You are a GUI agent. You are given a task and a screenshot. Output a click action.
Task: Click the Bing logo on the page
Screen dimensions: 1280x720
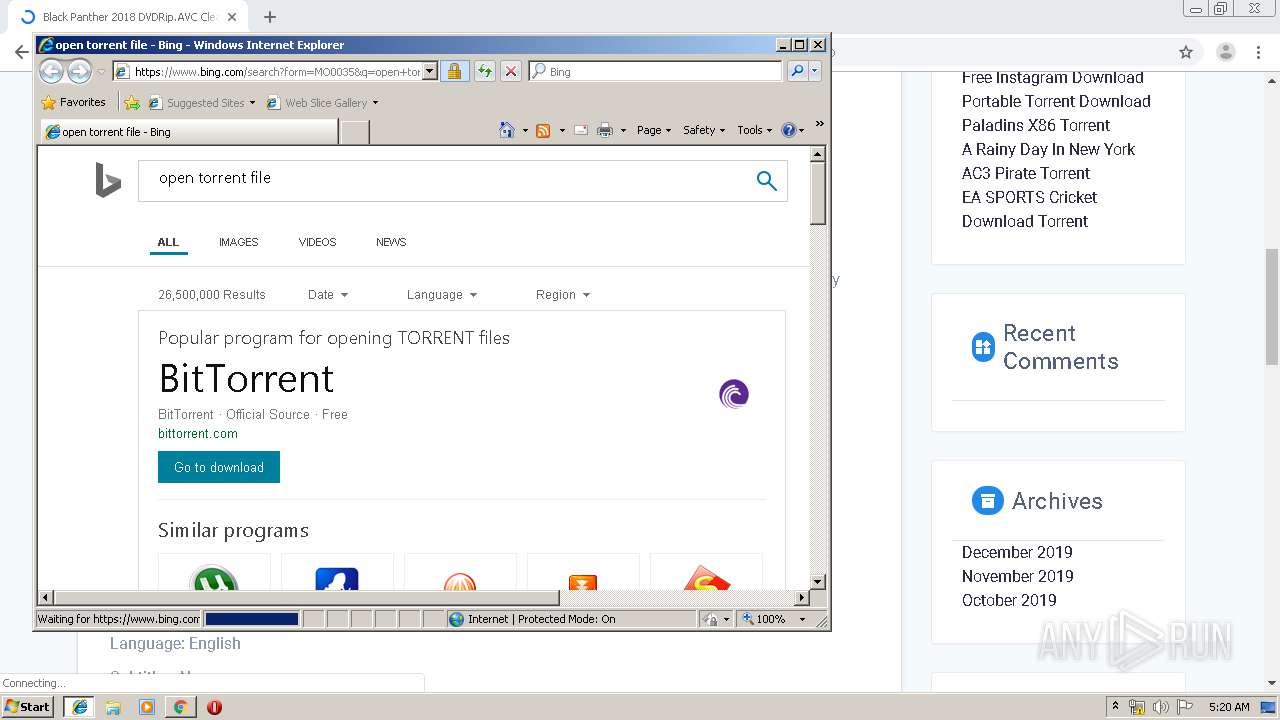108,180
